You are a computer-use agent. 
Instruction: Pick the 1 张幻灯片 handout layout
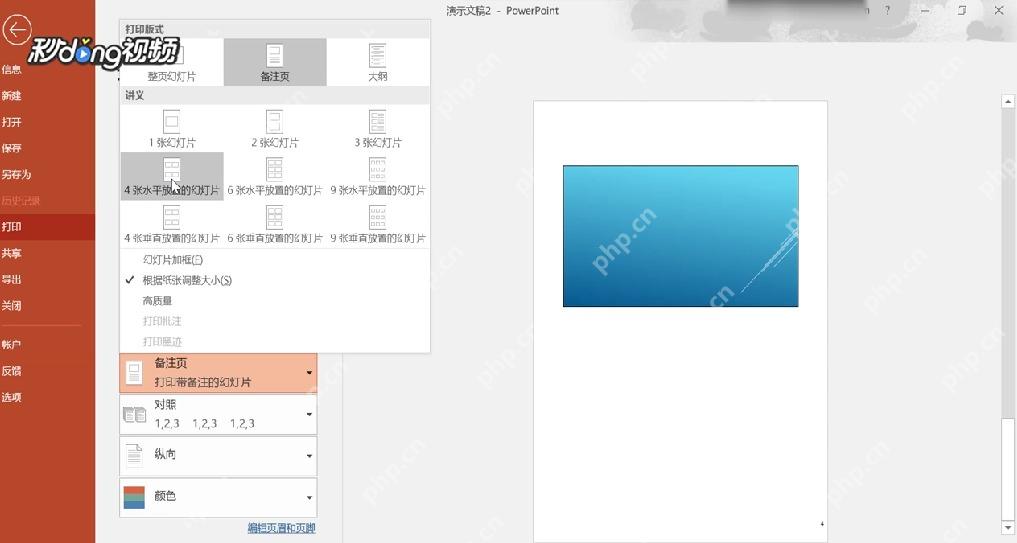tap(172, 128)
